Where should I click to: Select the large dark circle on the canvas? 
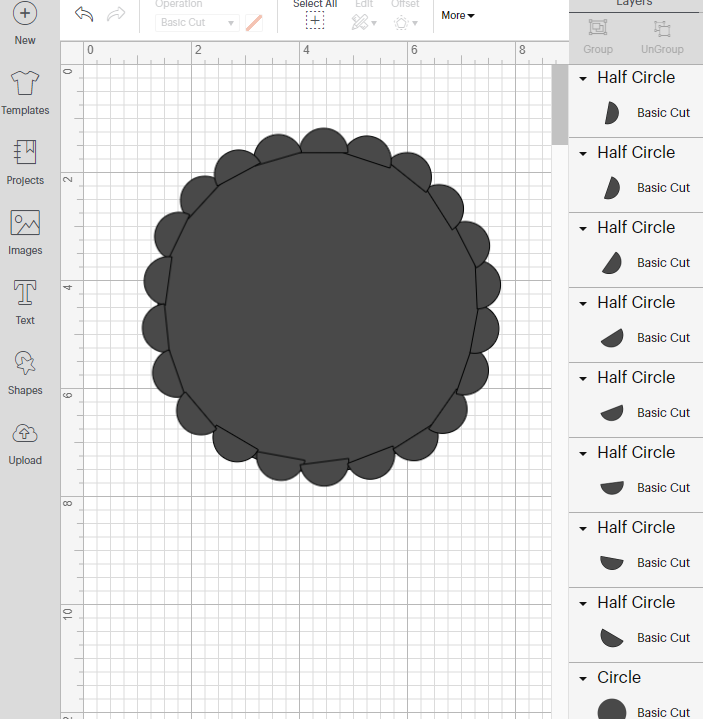pyautogui.click(x=321, y=307)
